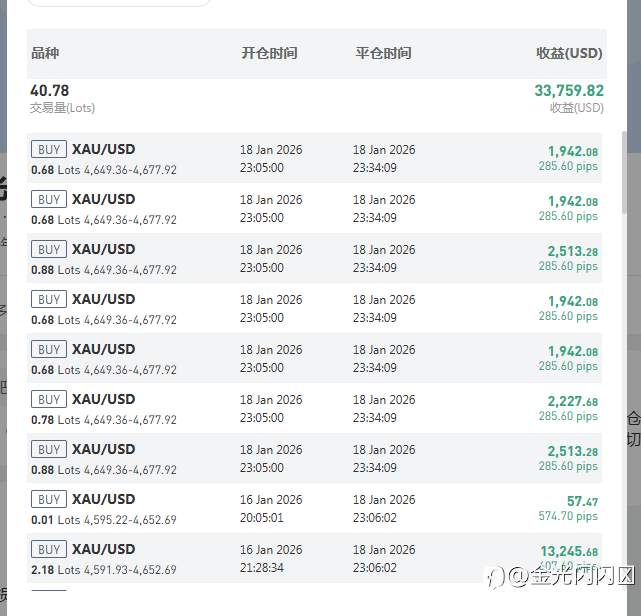The width and height of the screenshot is (641, 616).
Task: Click the BUY badge on the 2.18 lots trade
Action: (49, 549)
